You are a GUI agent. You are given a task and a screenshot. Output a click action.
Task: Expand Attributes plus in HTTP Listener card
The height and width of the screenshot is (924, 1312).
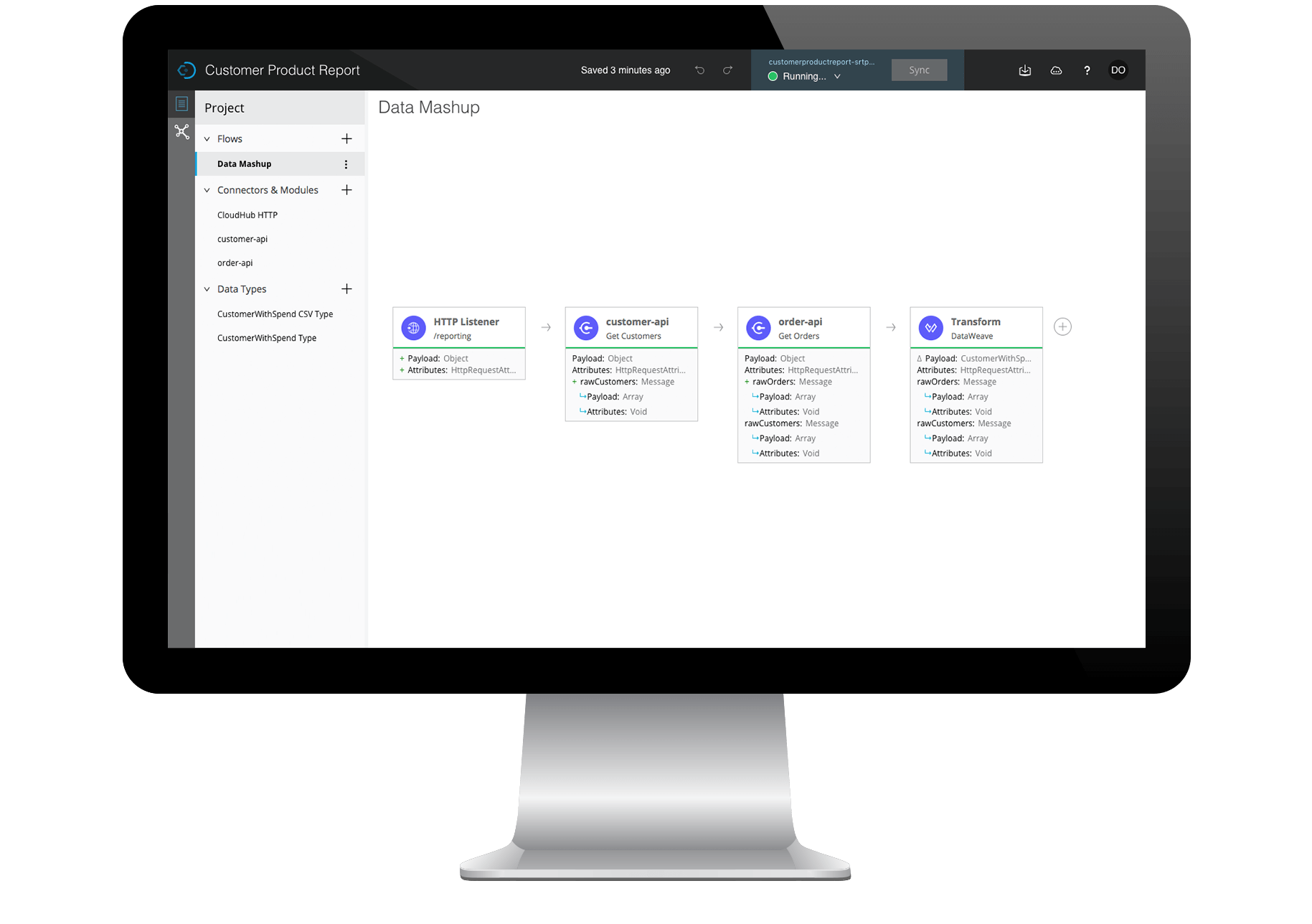click(x=402, y=370)
